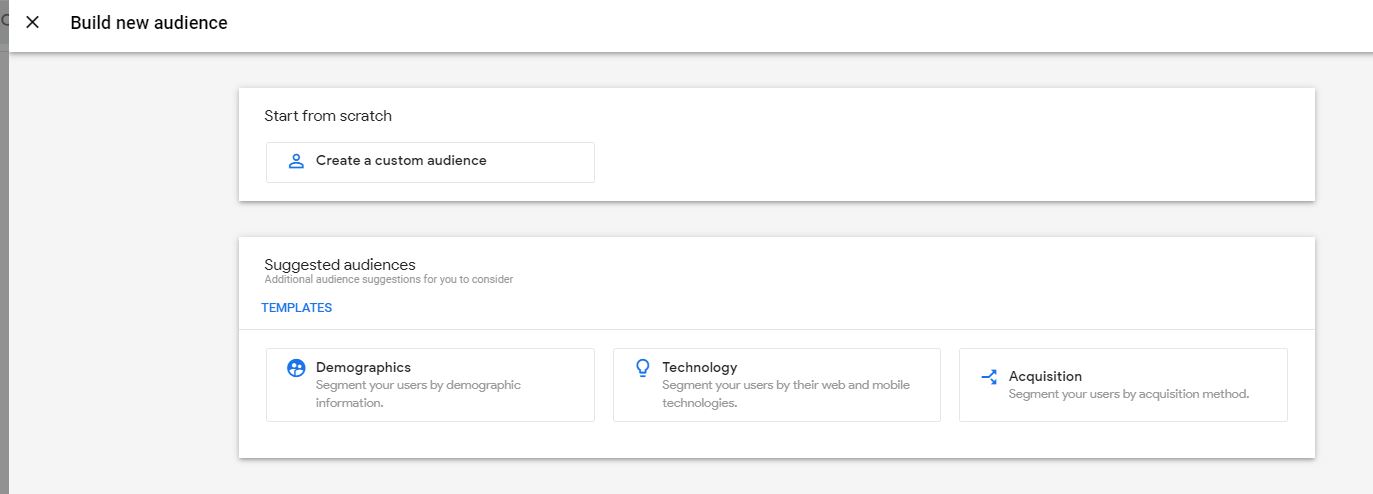Click 'Segment your users by acquisition method' text

coord(1129,394)
